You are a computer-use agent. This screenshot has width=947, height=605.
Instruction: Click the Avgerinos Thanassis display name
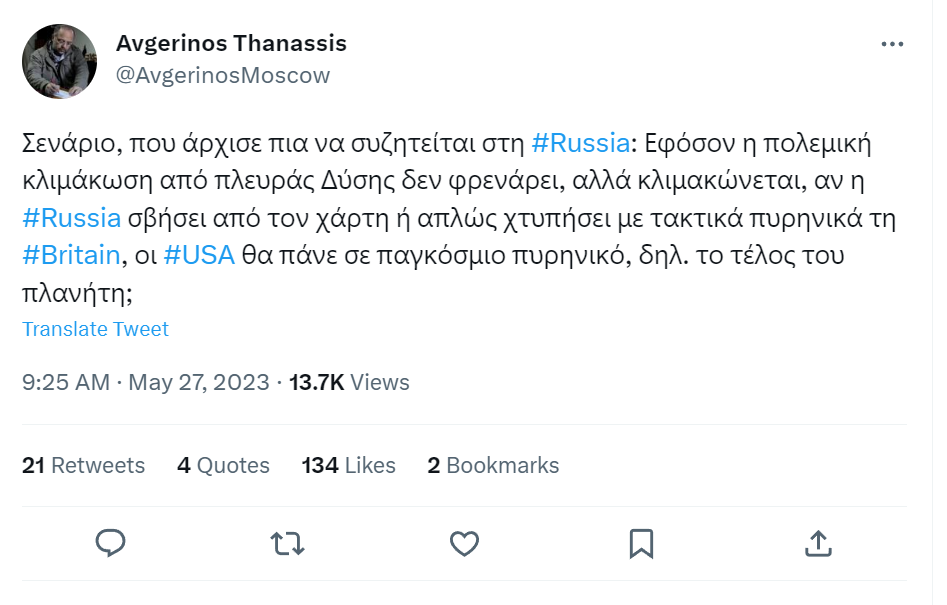[231, 43]
